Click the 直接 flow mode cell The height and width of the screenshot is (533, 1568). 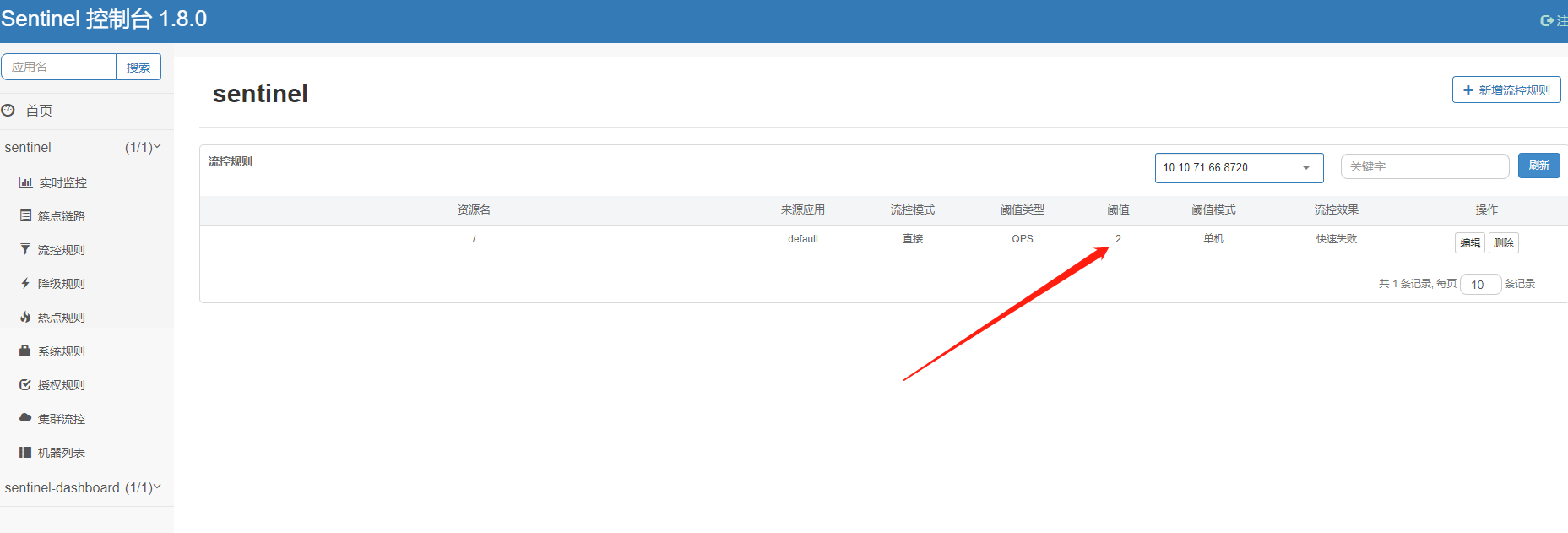tap(913, 239)
